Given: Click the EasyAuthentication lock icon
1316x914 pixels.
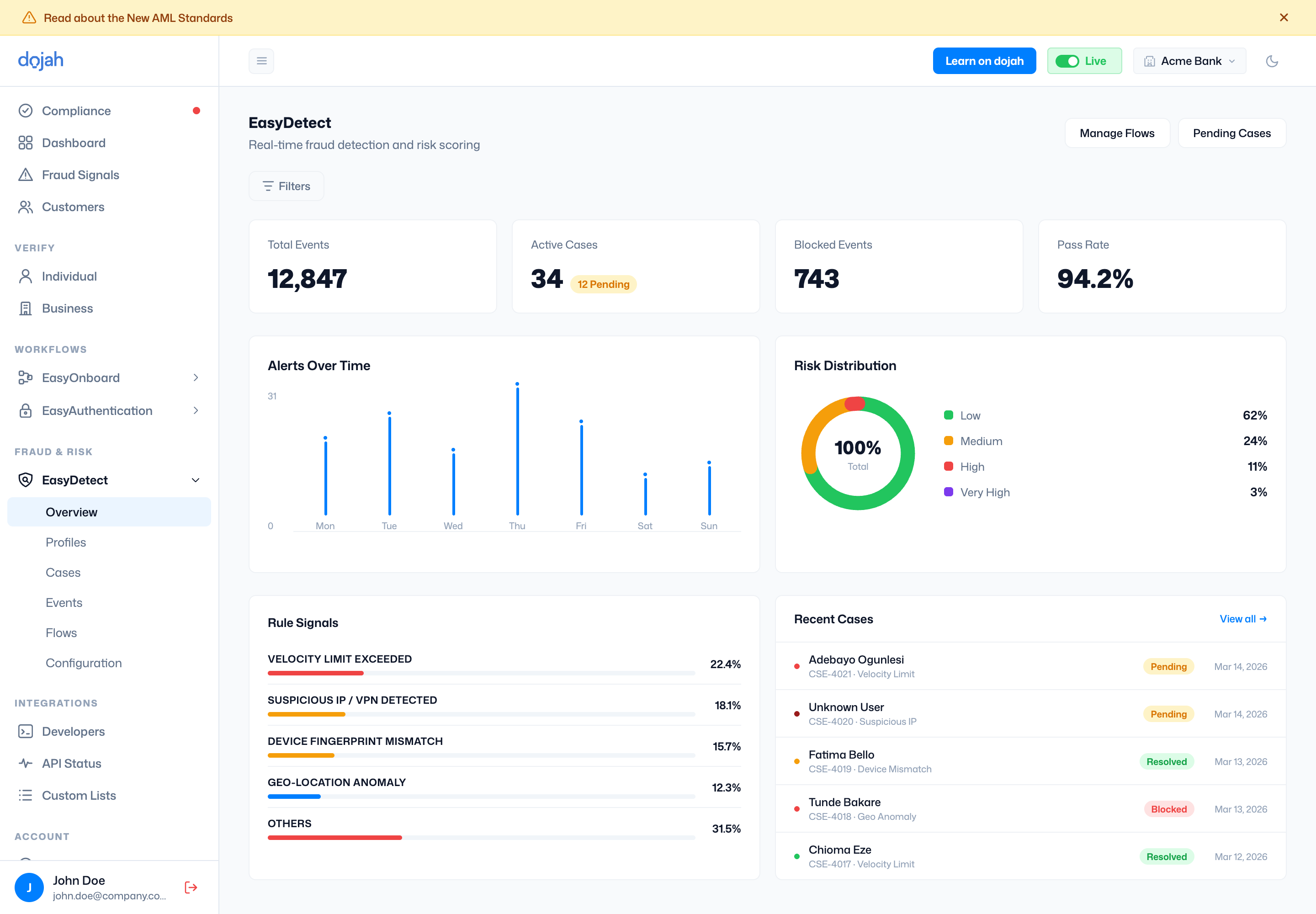Looking at the screenshot, I should pyautogui.click(x=25, y=410).
